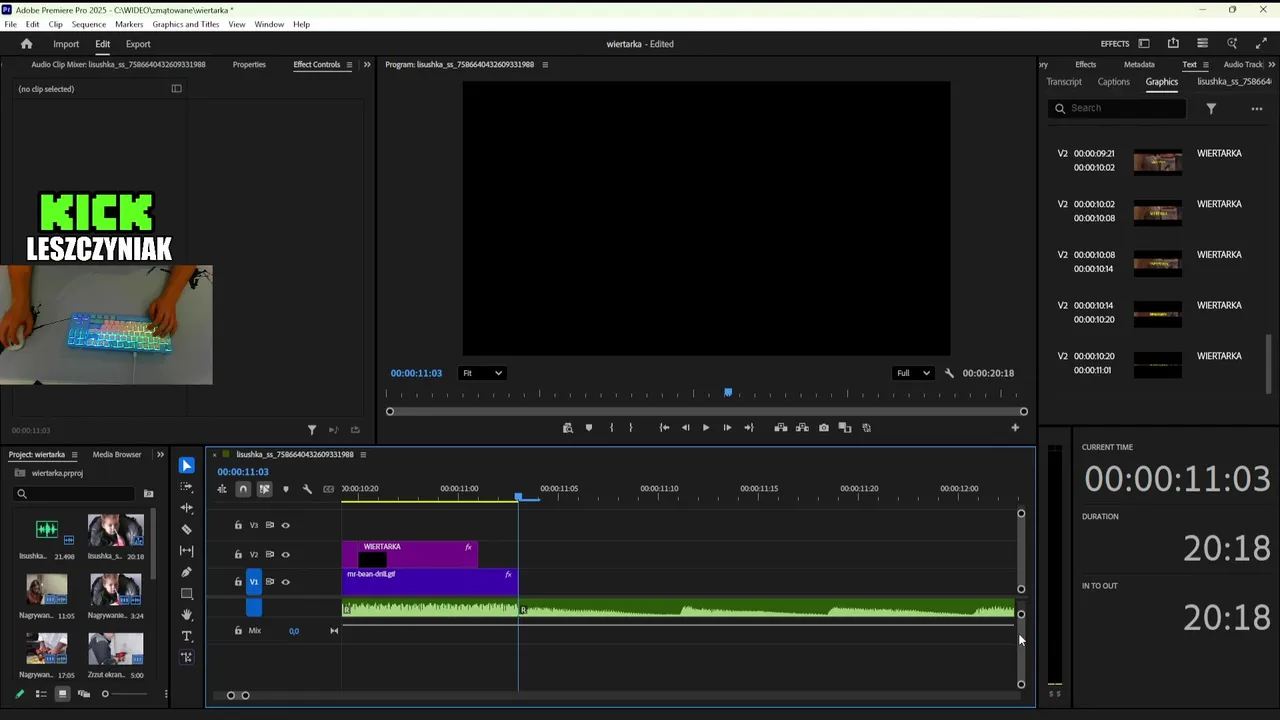The image size is (1280, 720).
Task: Click the Mark In bracket button
Action: [611, 428]
